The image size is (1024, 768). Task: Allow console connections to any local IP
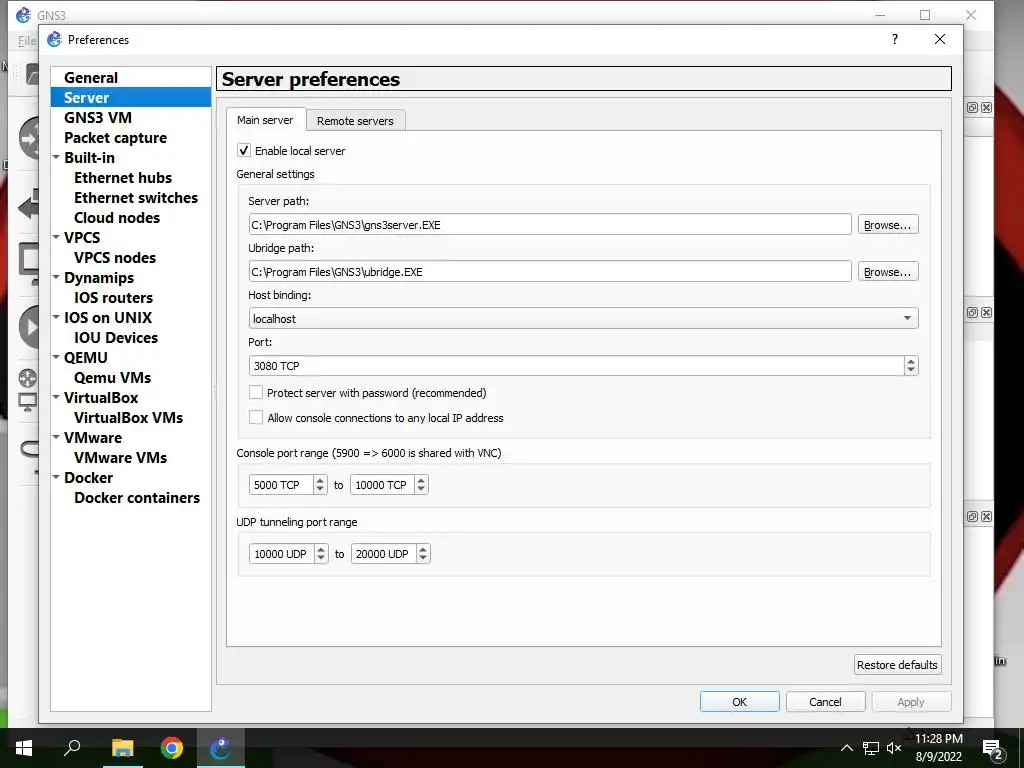[x=256, y=417]
